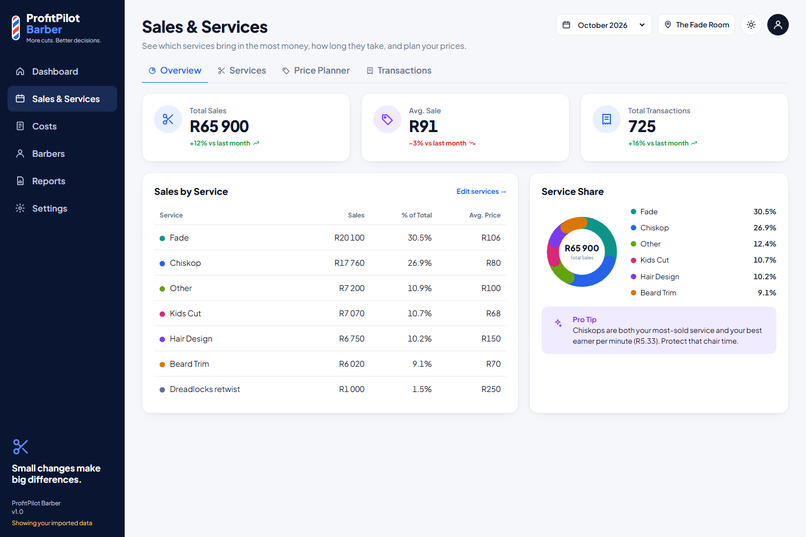Click the Dashboard home icon
Viewport: 806px width, 537px height.
20,71
